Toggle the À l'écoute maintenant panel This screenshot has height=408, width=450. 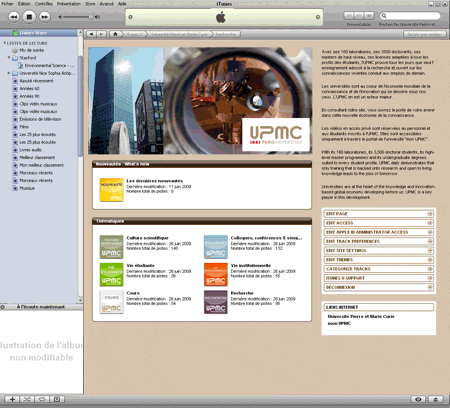click(3, 307)
